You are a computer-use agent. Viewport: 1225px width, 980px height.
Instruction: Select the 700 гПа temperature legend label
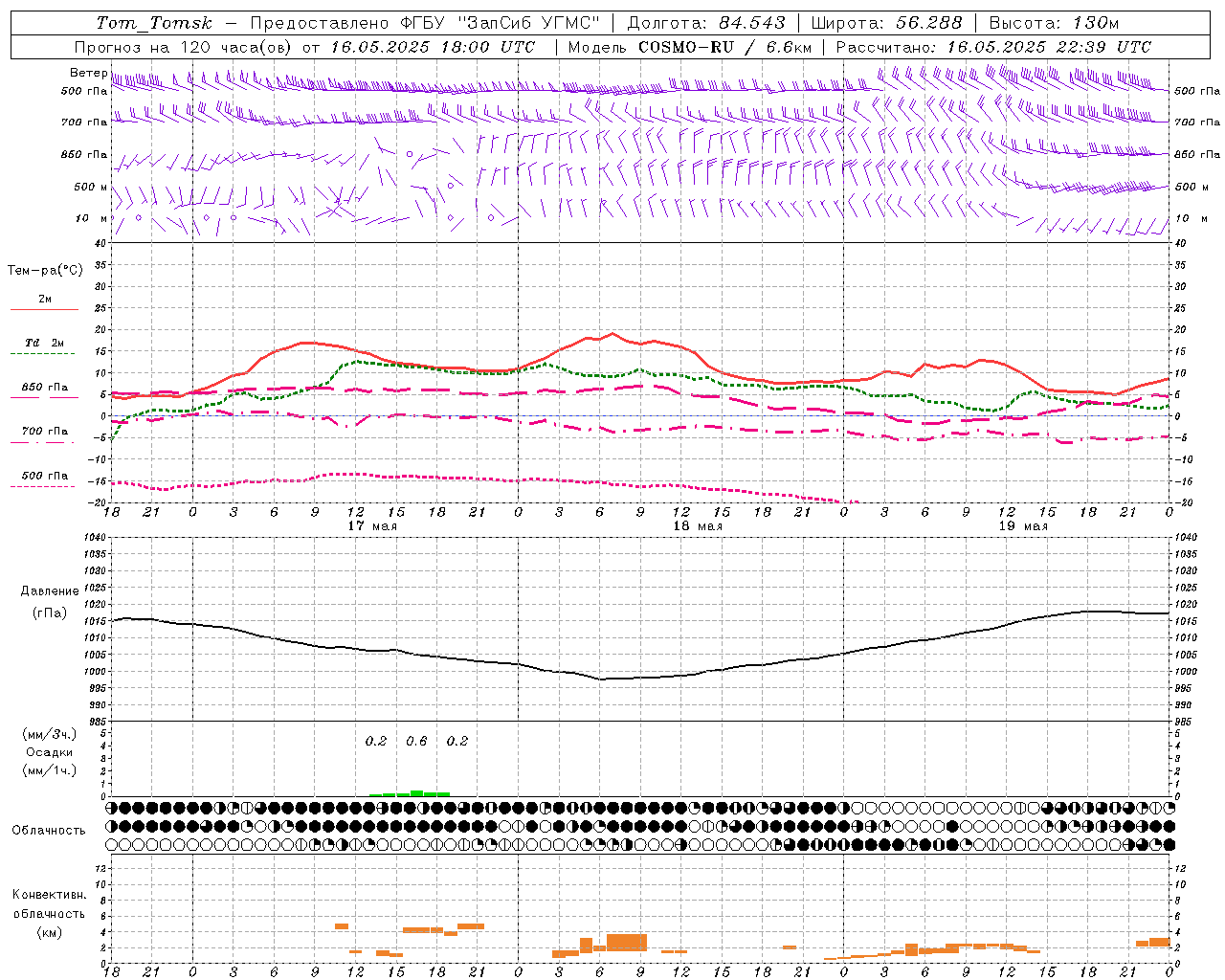pyautogui.click(x=45, y=432)
